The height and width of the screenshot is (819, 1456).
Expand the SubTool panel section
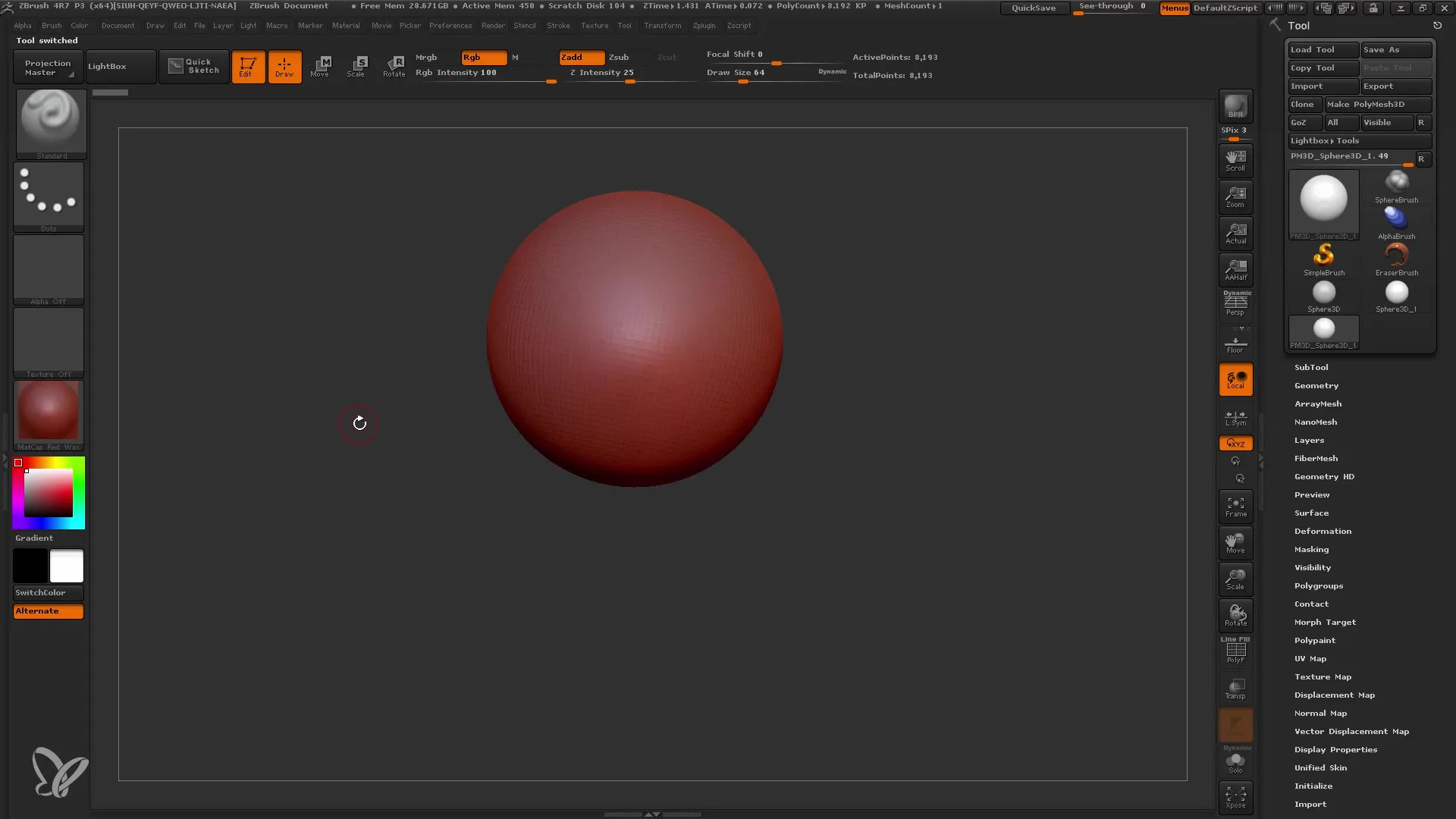tap(1311, 367)
